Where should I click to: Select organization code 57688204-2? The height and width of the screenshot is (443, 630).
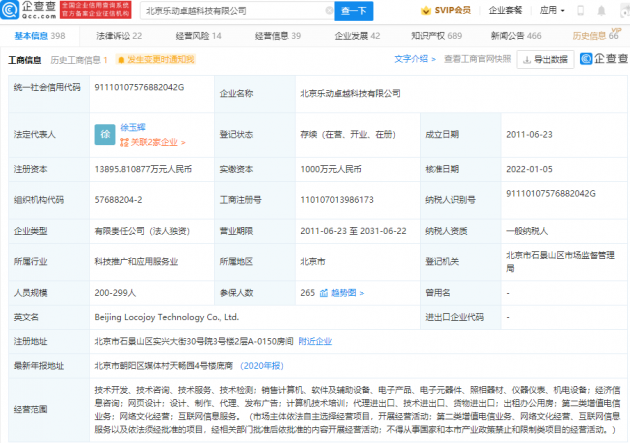point(118,200)
